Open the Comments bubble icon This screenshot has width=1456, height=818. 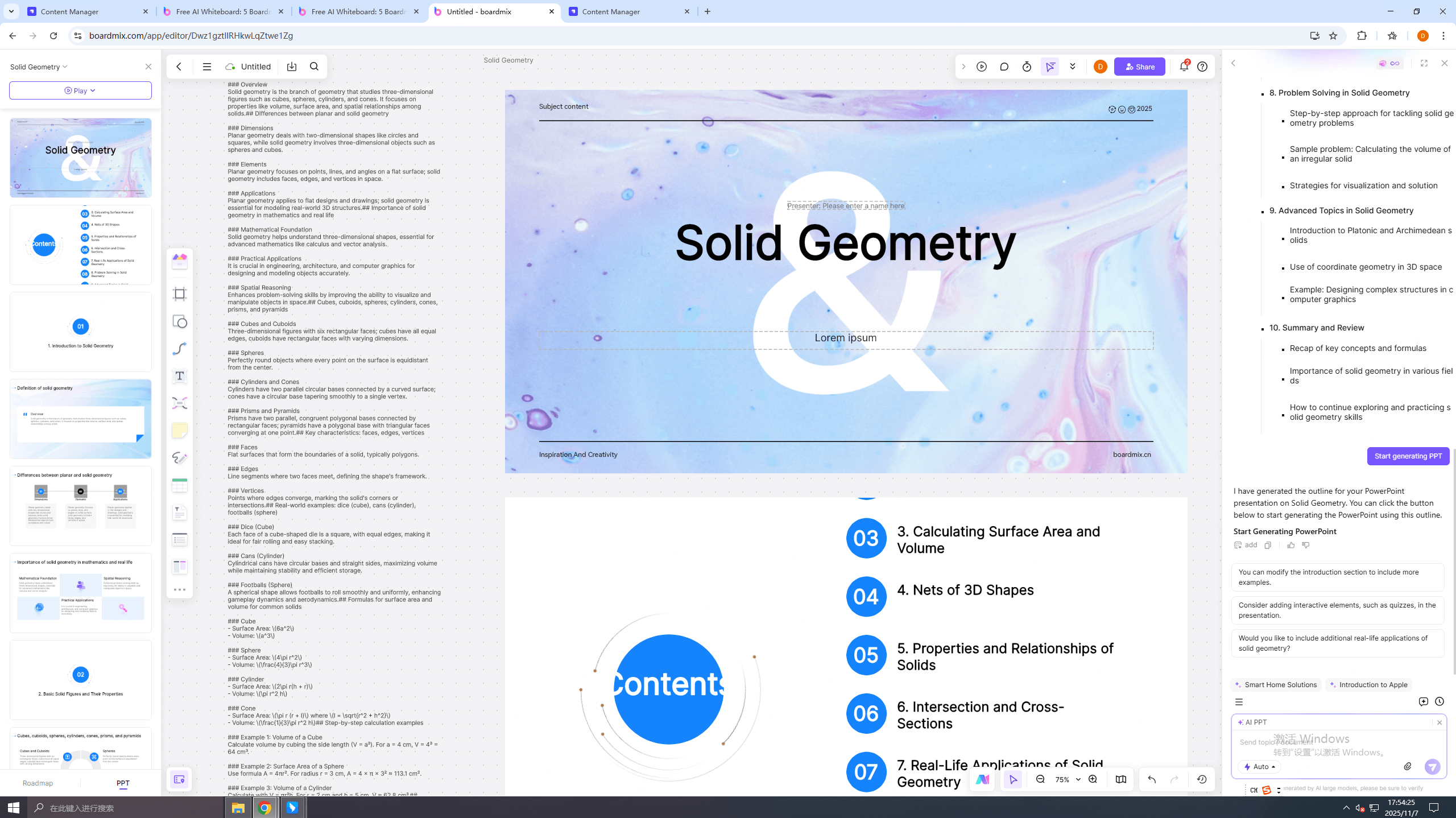[x=1004, y=67]
